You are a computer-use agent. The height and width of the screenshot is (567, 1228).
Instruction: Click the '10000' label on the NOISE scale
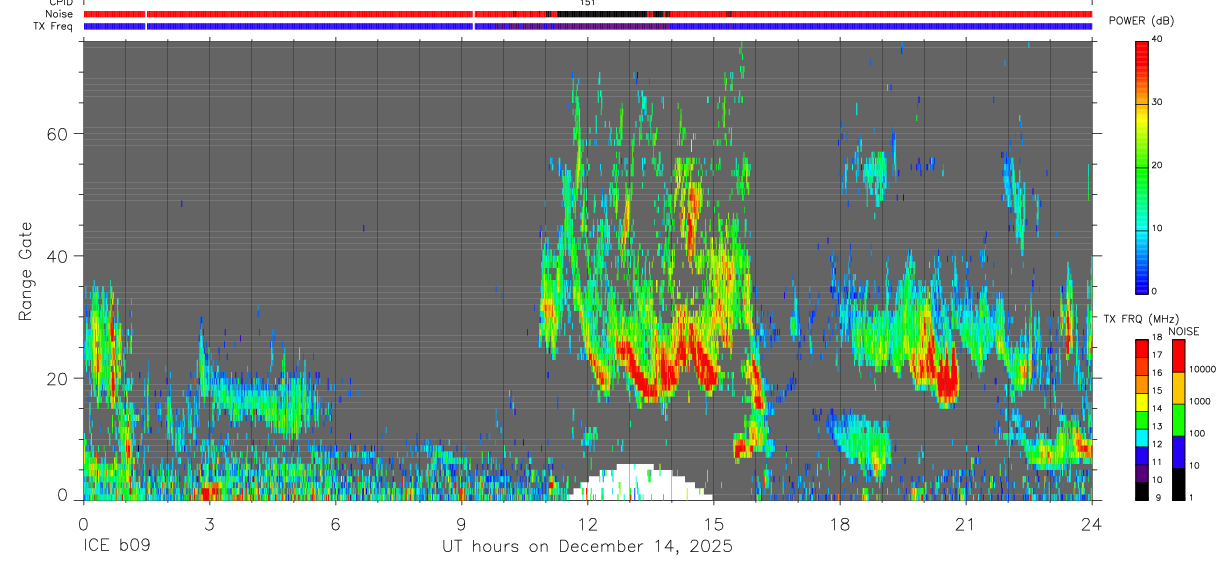point(1202,369)
